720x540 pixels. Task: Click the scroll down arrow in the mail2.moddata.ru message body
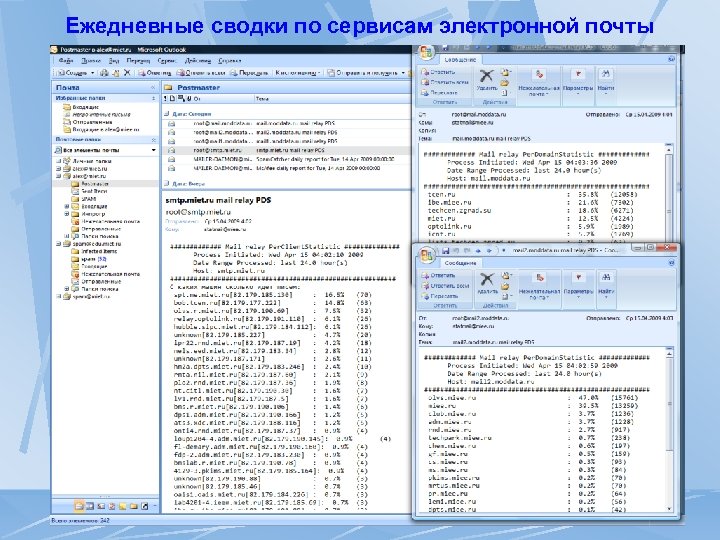tap(669, 509)
